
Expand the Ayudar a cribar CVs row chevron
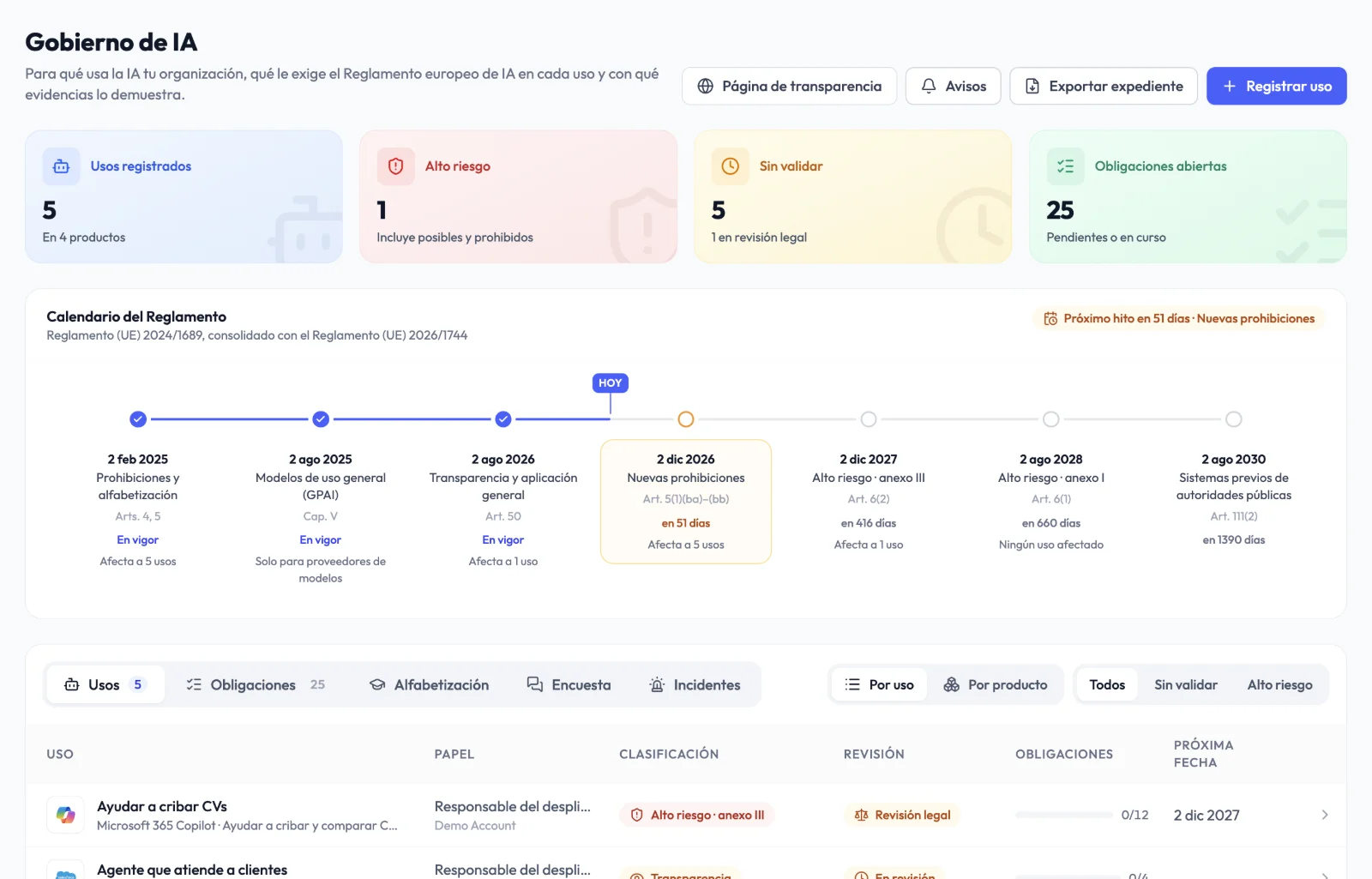pos(1325,815)
